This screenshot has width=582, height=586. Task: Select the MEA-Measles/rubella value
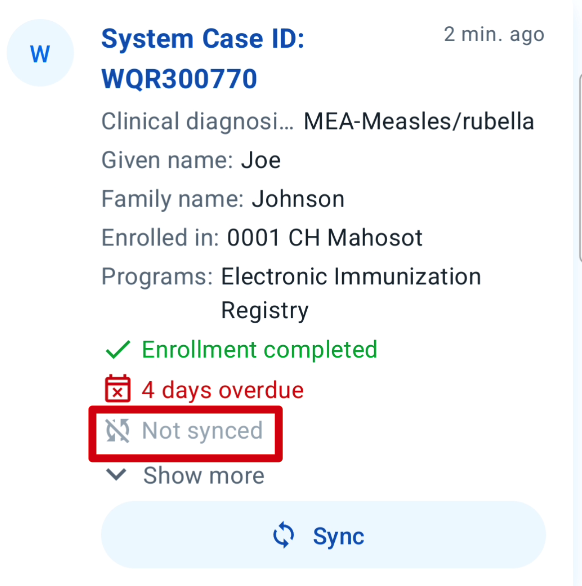pyautogui.click(x=419, y=122)
